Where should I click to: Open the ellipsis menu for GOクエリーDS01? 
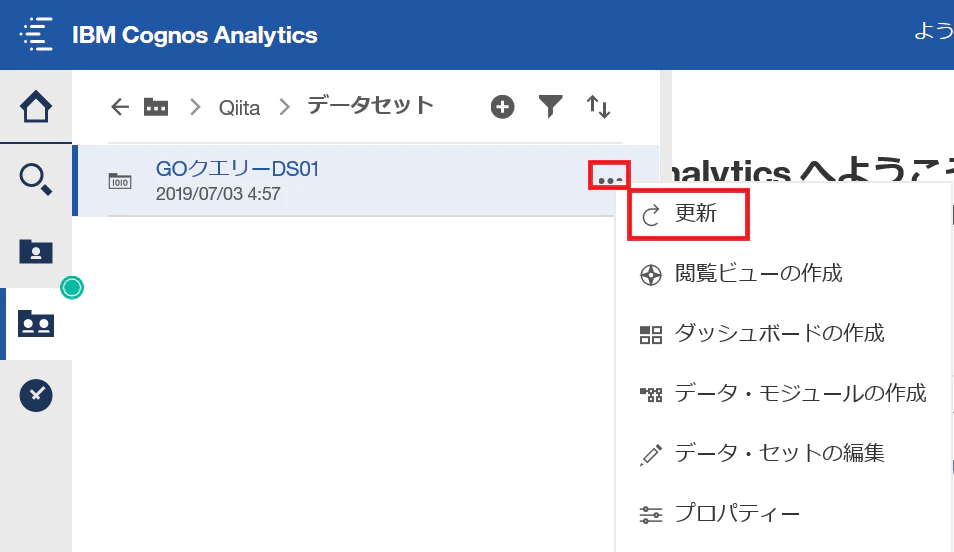[610, 180]
